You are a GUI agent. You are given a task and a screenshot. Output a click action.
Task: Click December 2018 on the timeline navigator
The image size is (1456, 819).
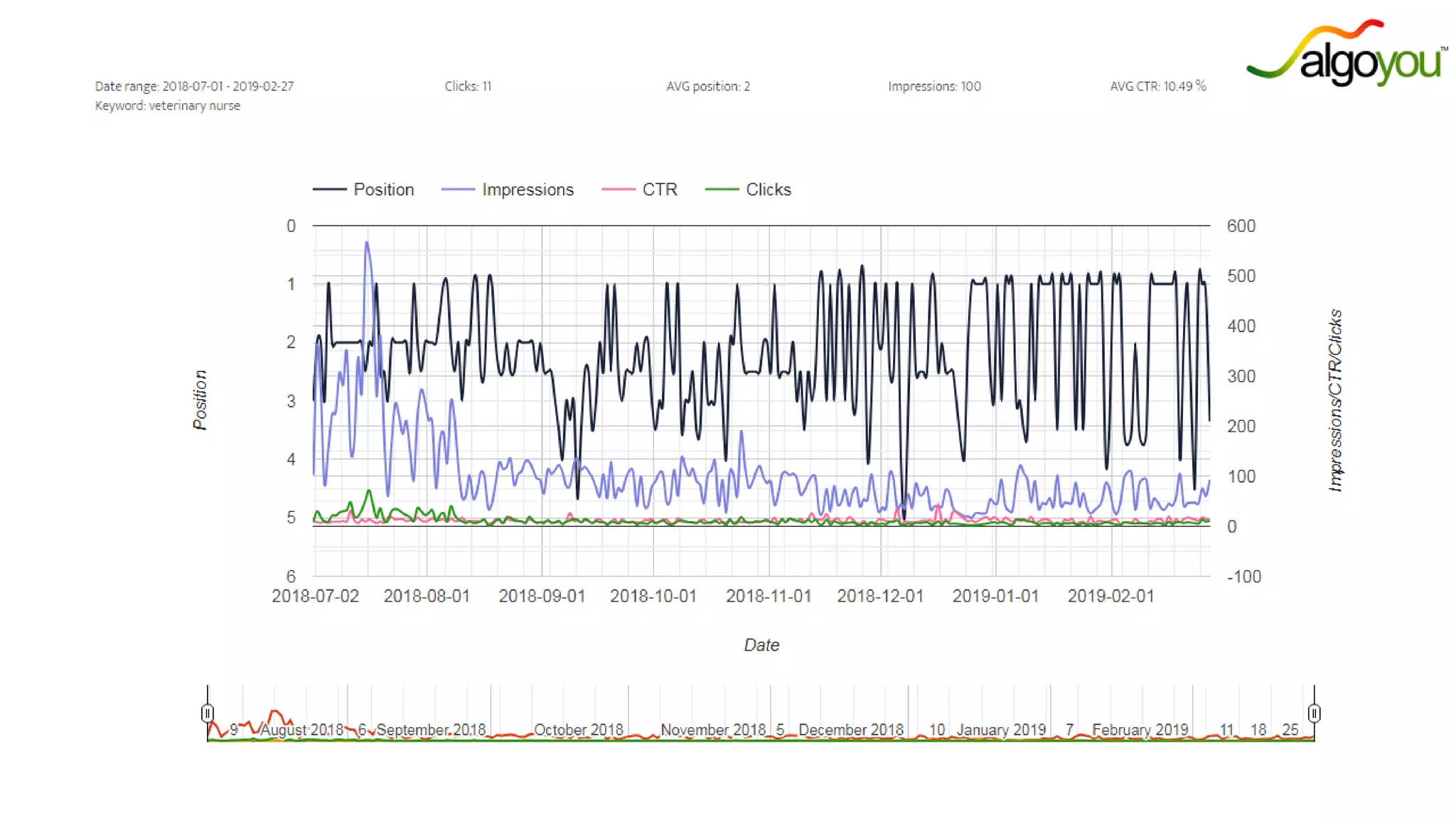click(850, 729)
